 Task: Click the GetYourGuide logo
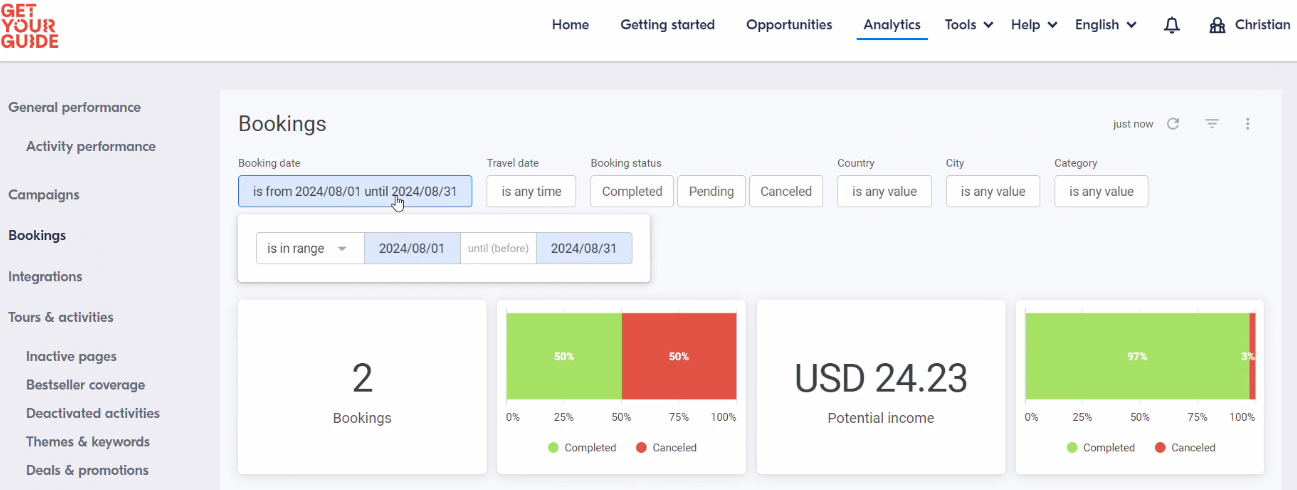pyautogui.click(x=30, y=25)
